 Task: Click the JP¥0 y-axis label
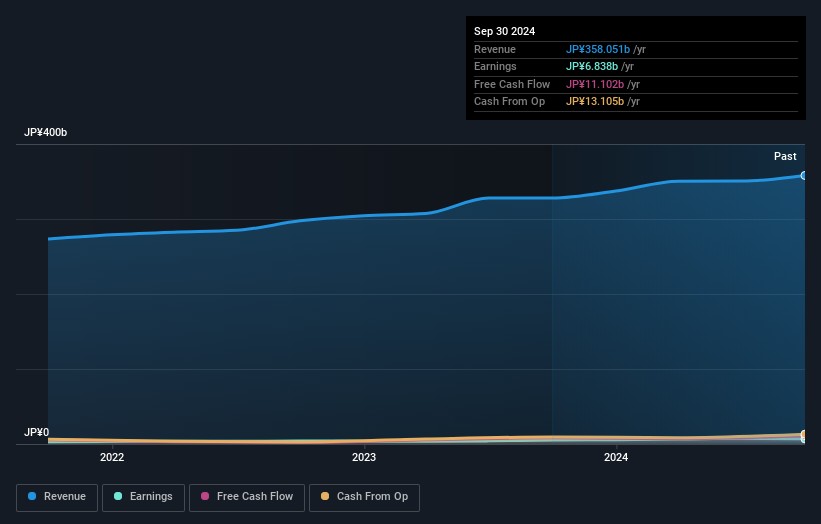[36, 433]
